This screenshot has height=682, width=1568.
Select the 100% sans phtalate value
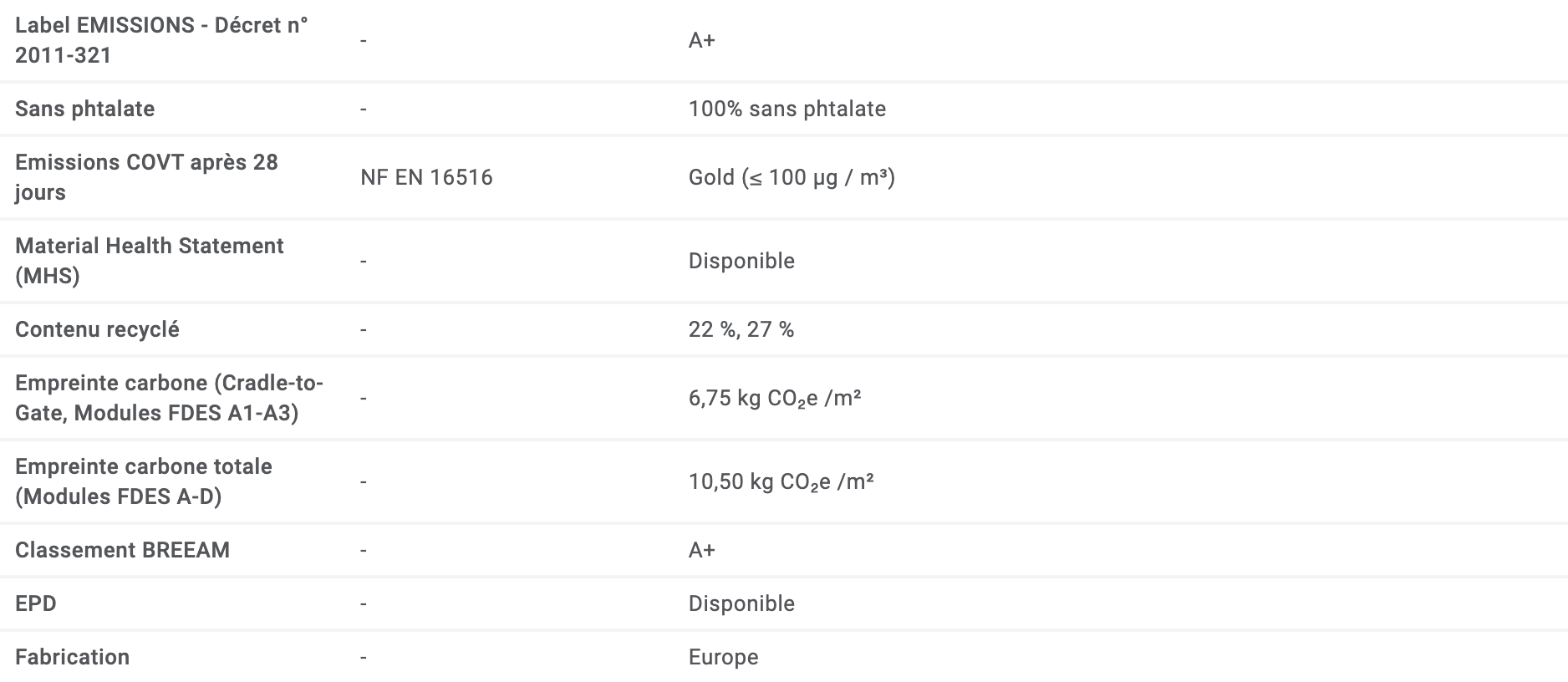[x=787, y=109]
